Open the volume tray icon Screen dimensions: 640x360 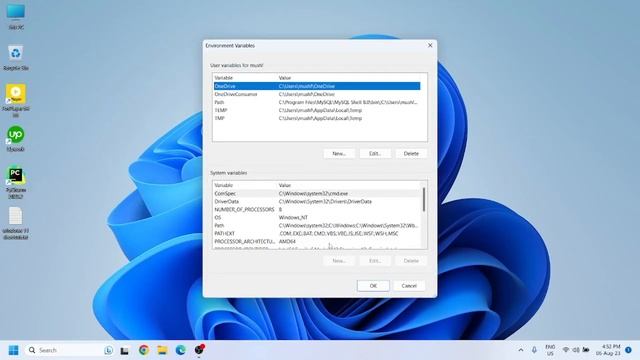(576, 350)
